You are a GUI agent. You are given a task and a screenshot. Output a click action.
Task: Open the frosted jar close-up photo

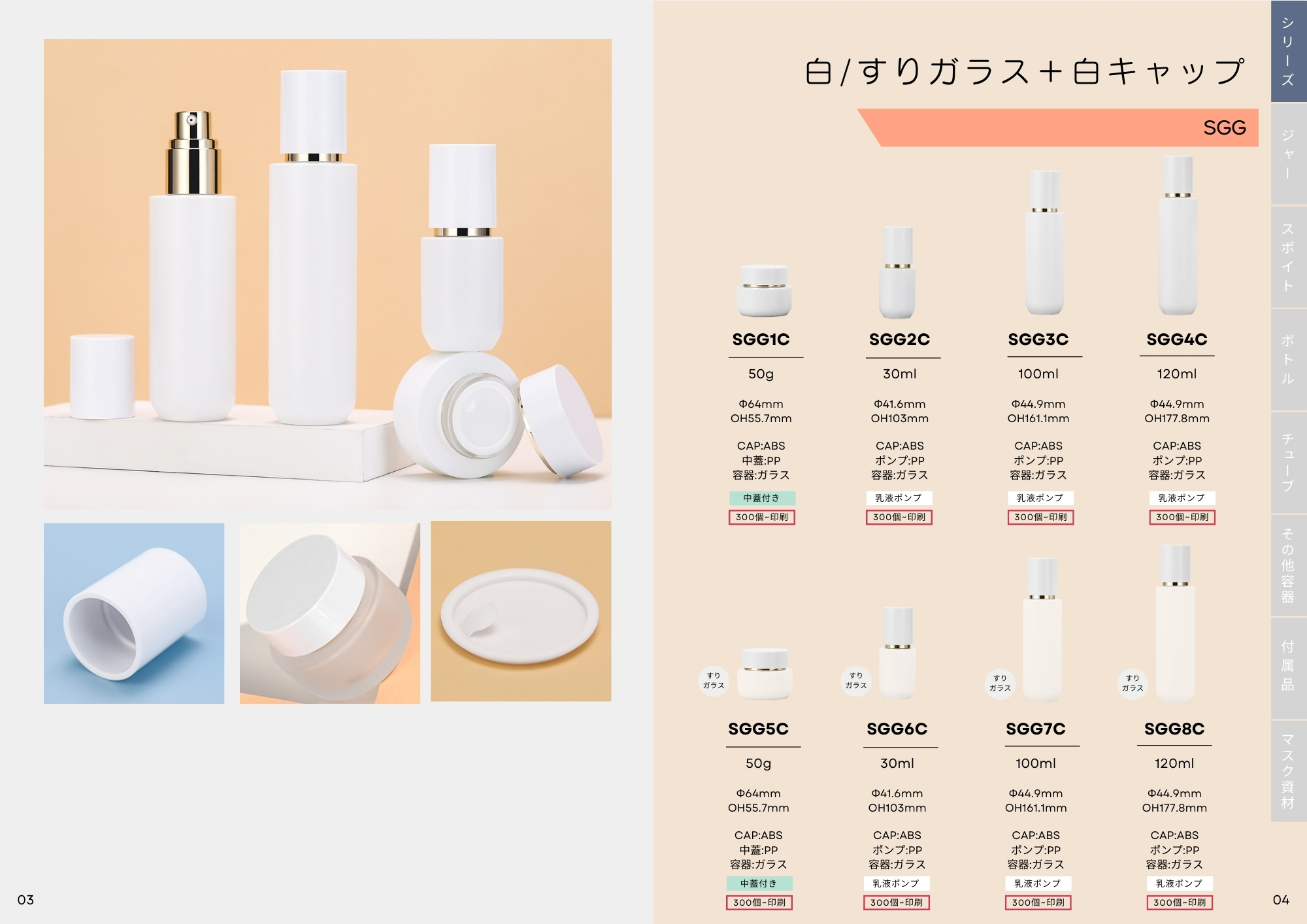coord(330,613)
